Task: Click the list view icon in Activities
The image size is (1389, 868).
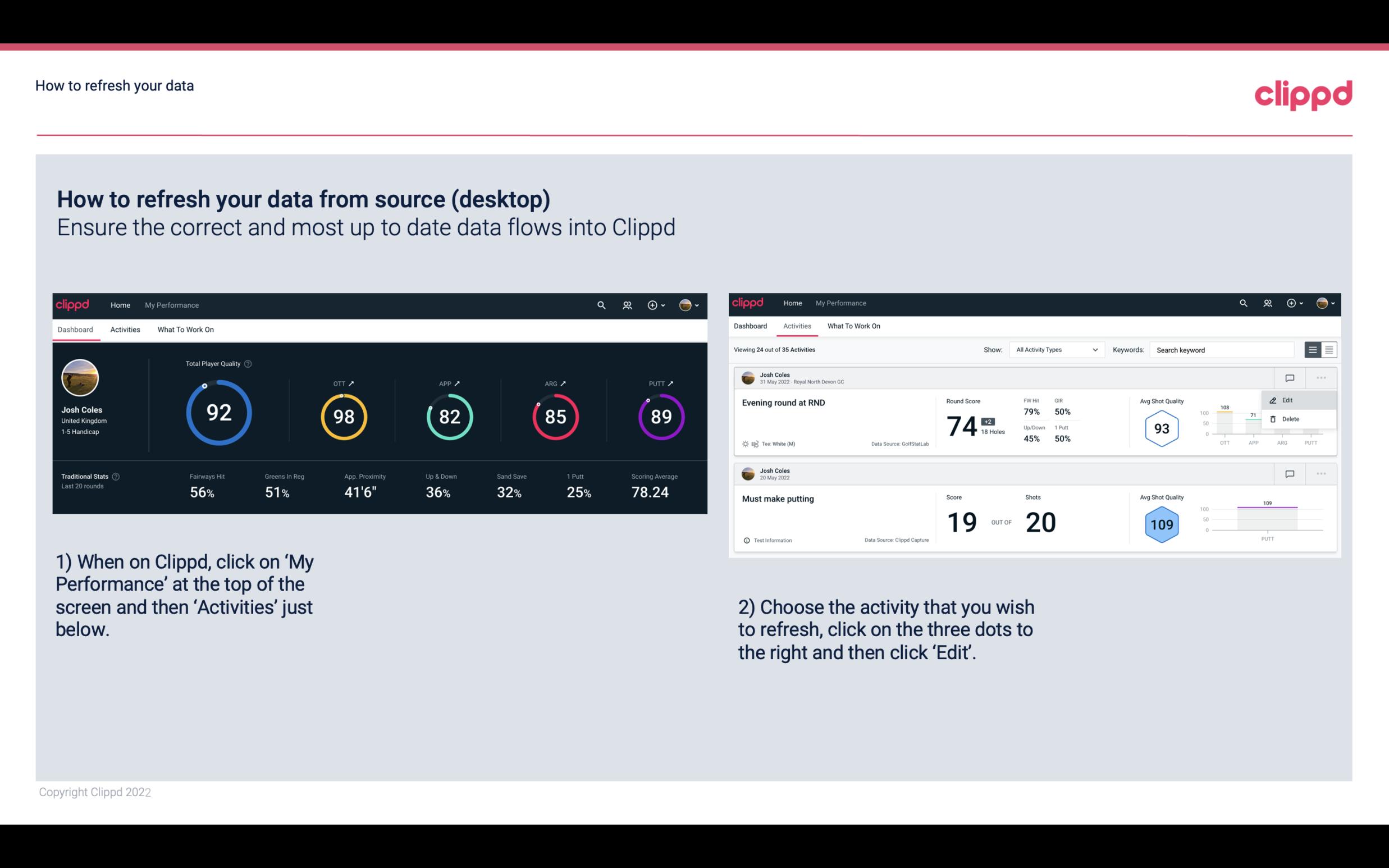Action: pyautogui.click(x=1313, y=349)
